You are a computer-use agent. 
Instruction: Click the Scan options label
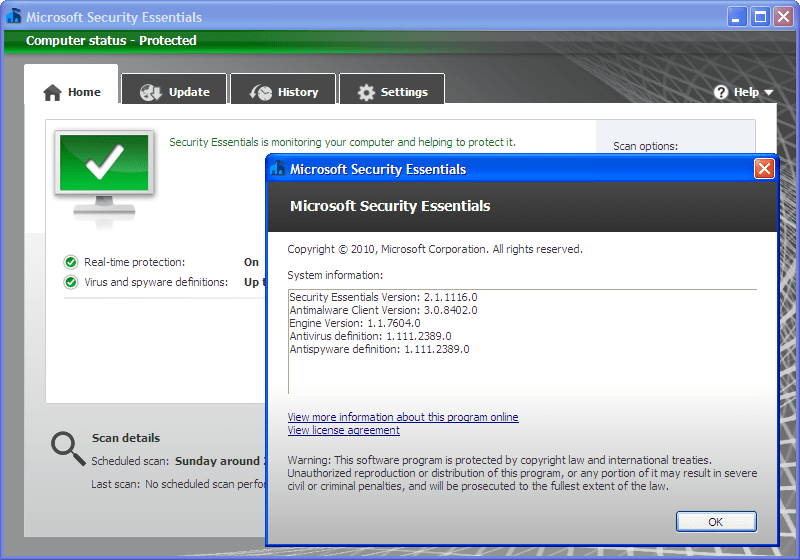pos(645,146)
